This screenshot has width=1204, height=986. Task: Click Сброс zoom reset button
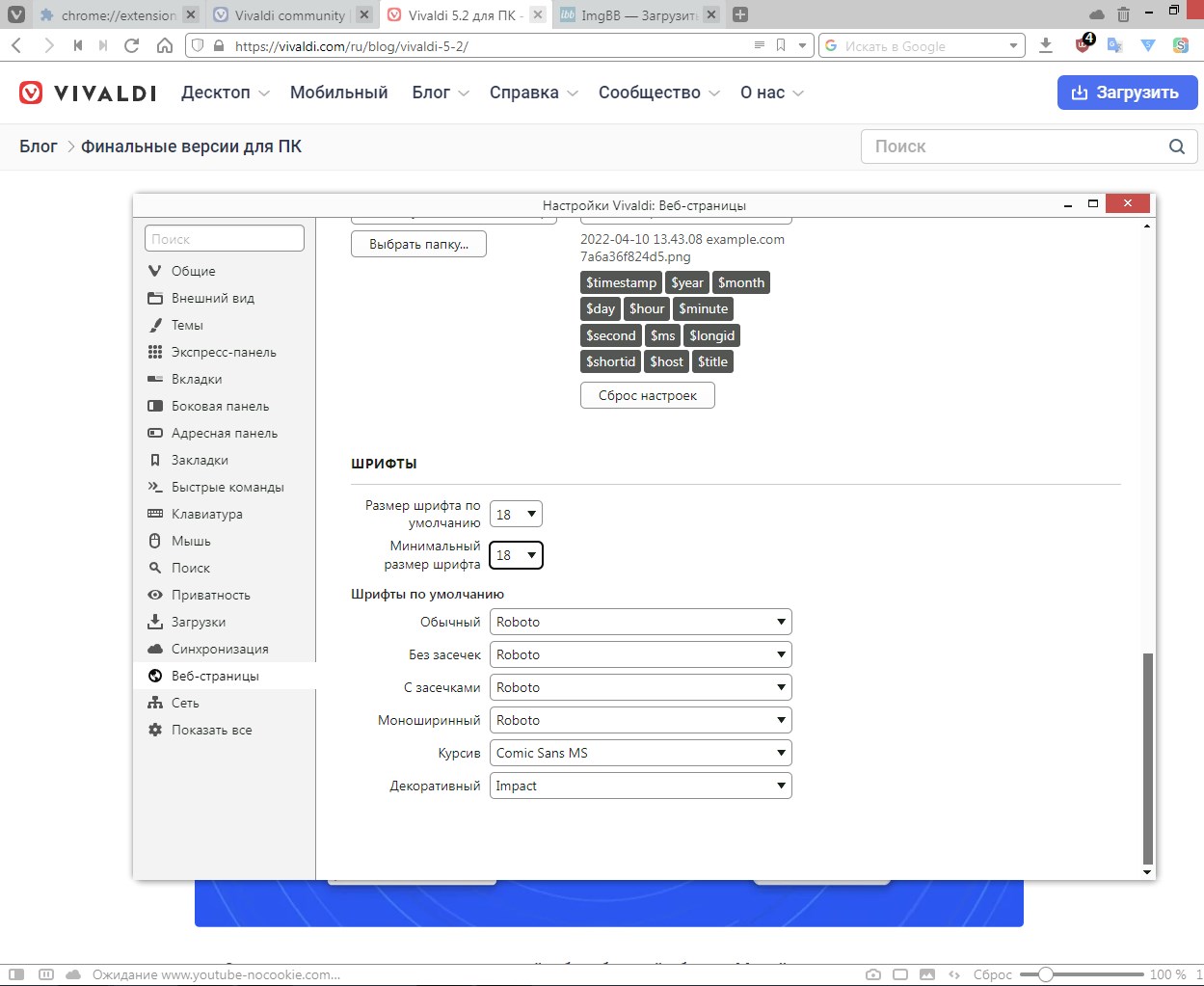coord(992,974)
